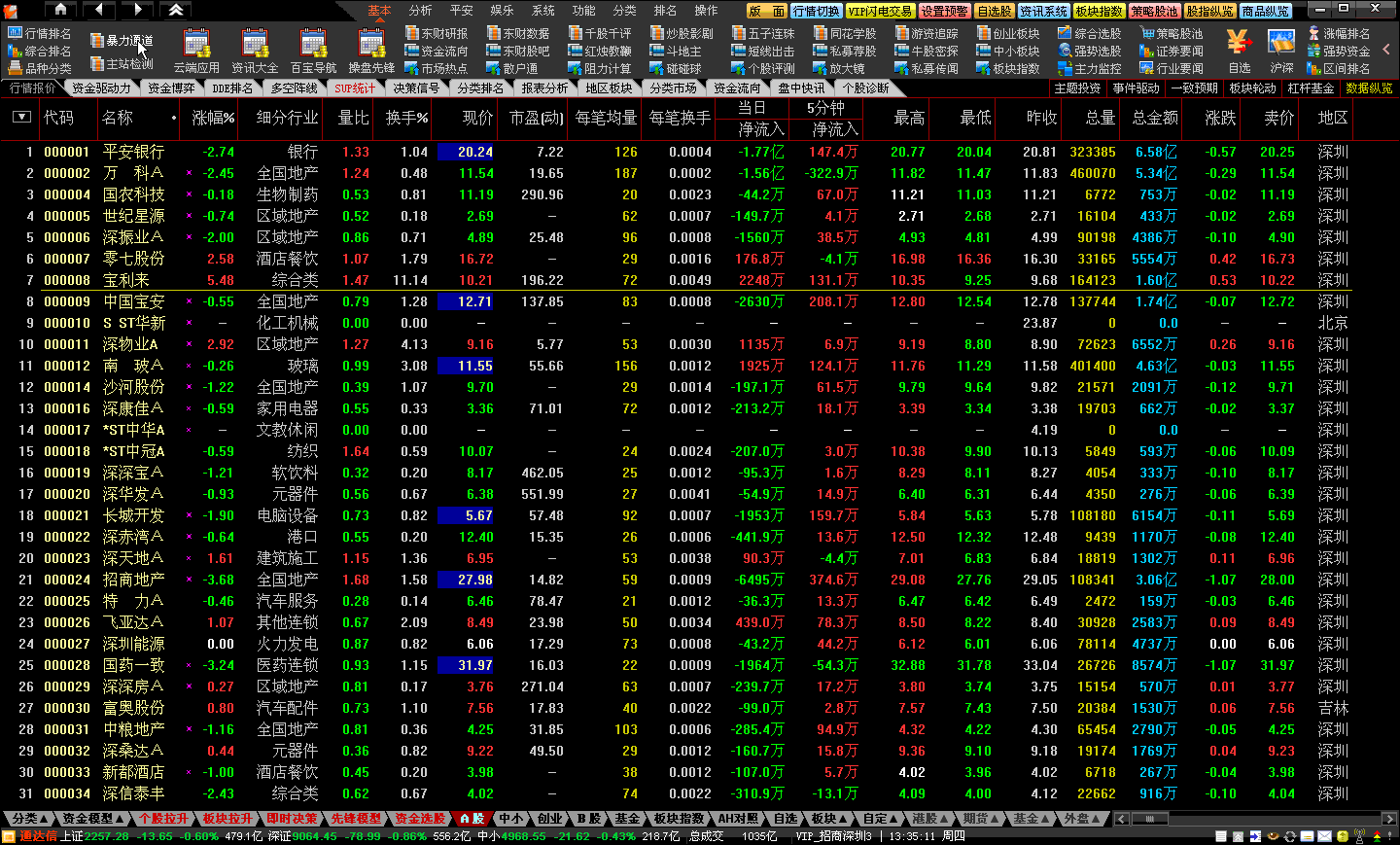
Task: Expand the 港股 bottom tab menu
Action: coord(930,819)
